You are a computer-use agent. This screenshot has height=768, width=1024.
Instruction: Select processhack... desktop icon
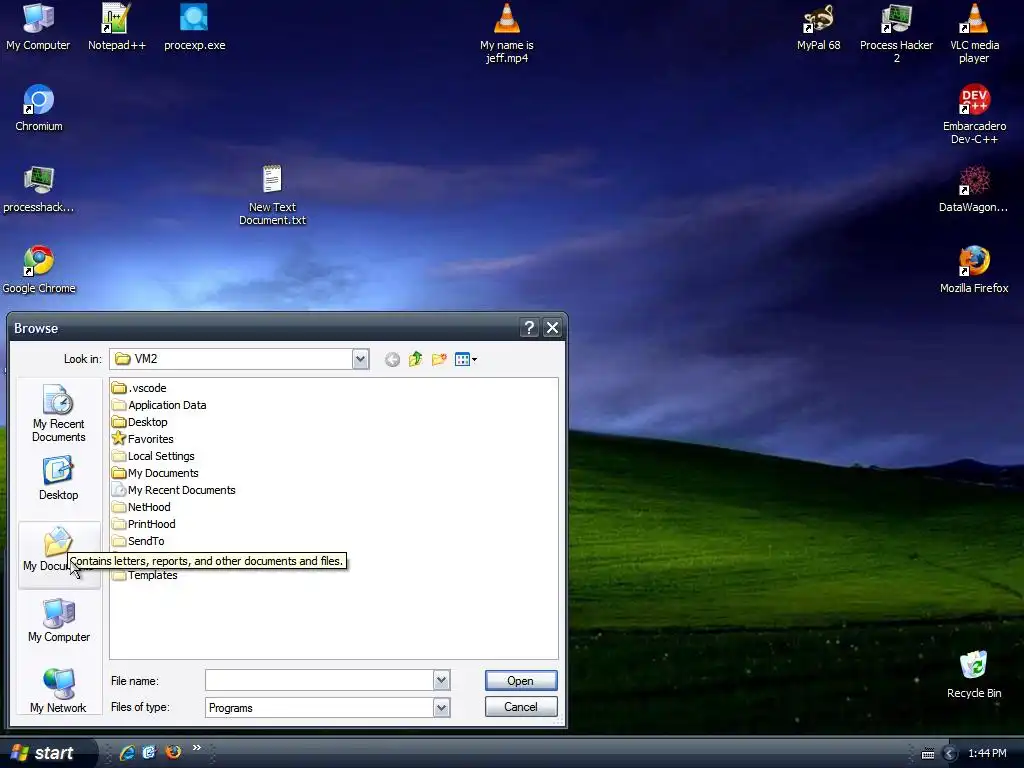coord(39,189)
